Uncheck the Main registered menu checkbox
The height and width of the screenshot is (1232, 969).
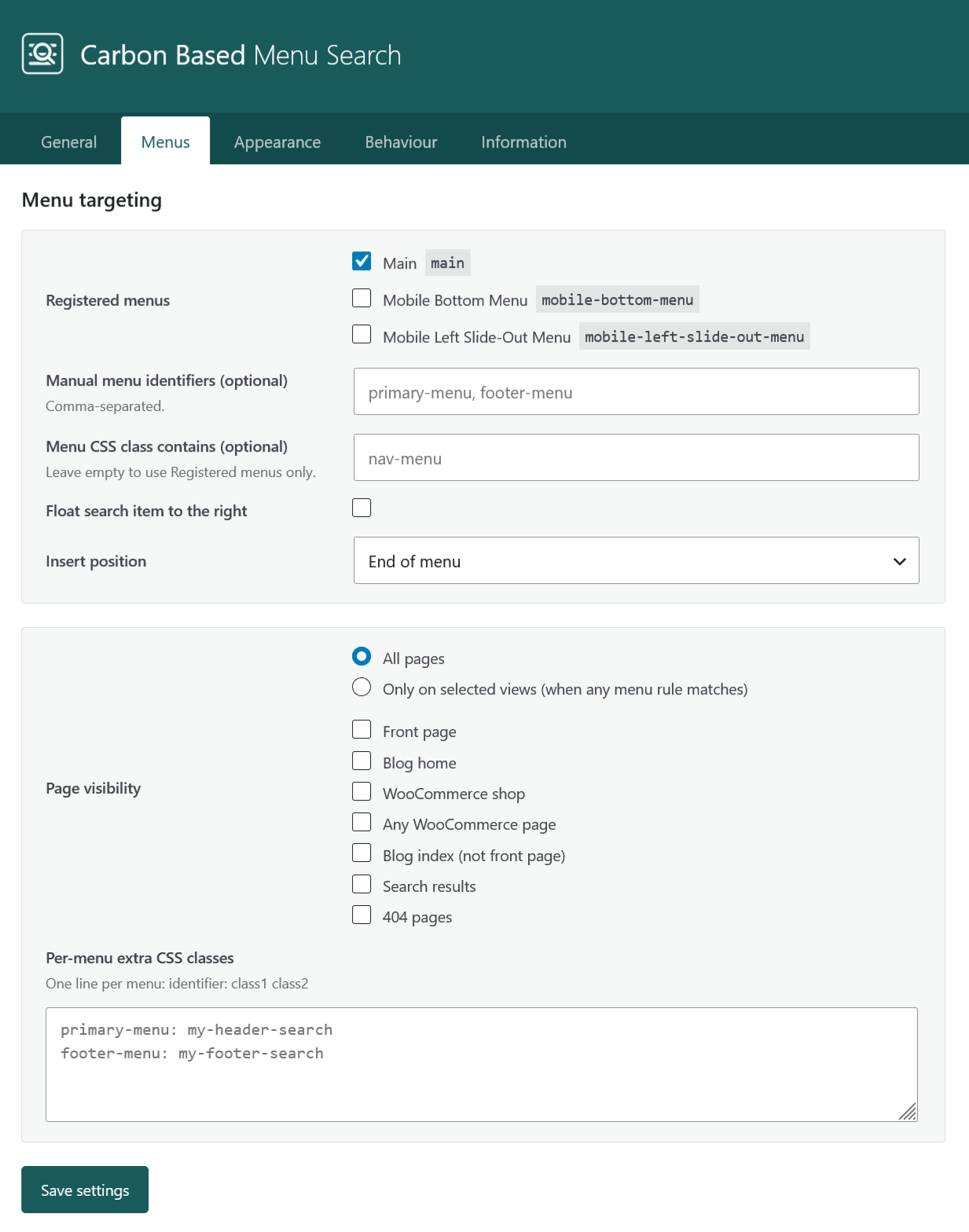pyautogui.click(x=362, y=261)
